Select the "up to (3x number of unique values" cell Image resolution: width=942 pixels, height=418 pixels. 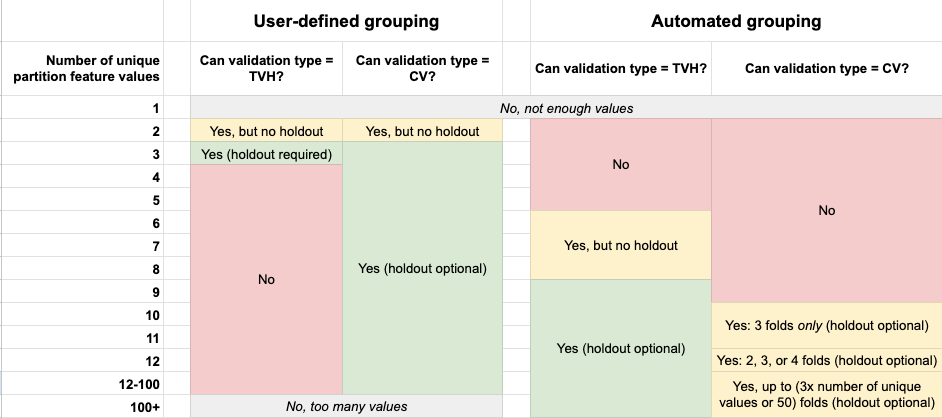(x=826, y=393)
